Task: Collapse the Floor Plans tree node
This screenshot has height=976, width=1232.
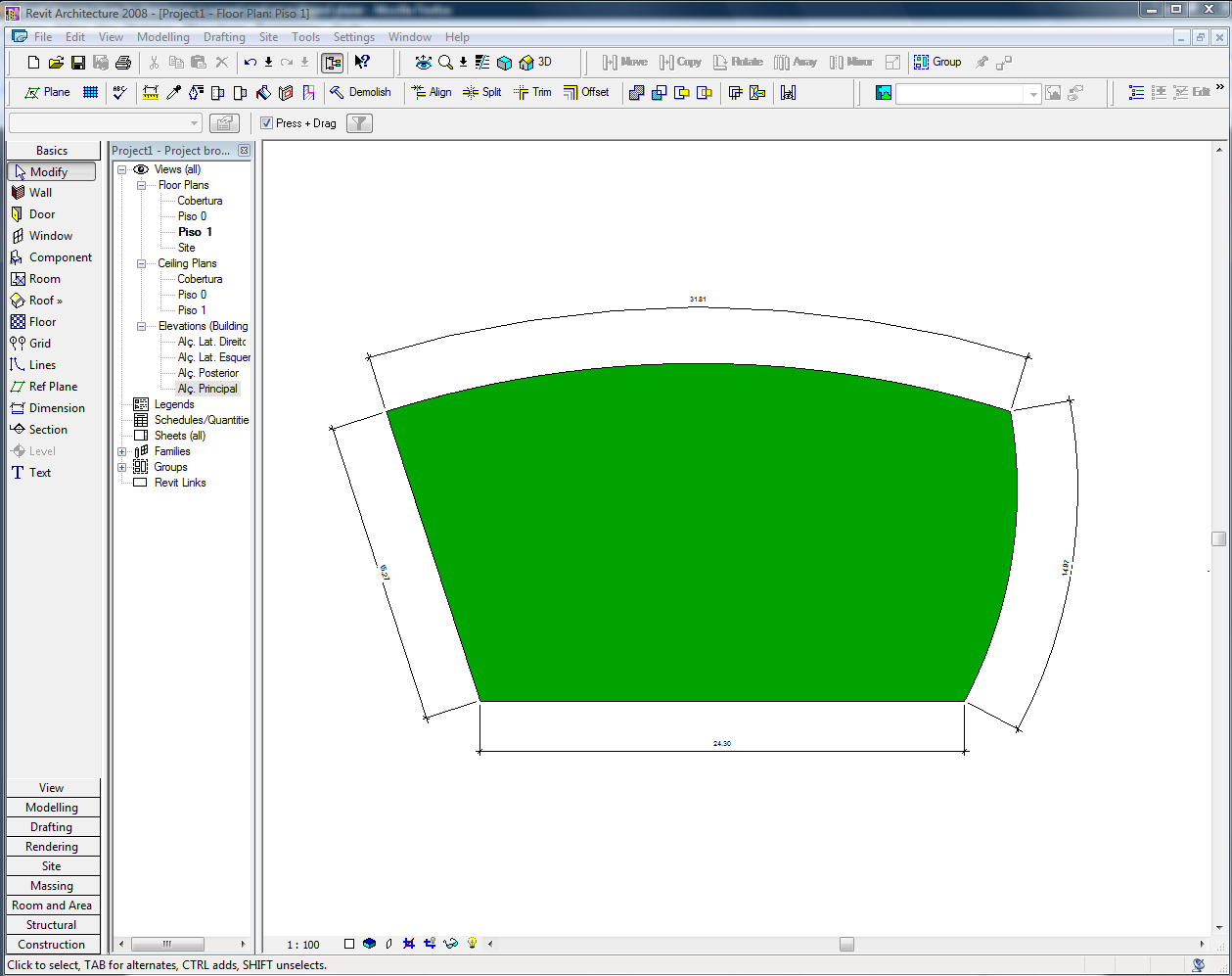Action: tap(141, 185)
